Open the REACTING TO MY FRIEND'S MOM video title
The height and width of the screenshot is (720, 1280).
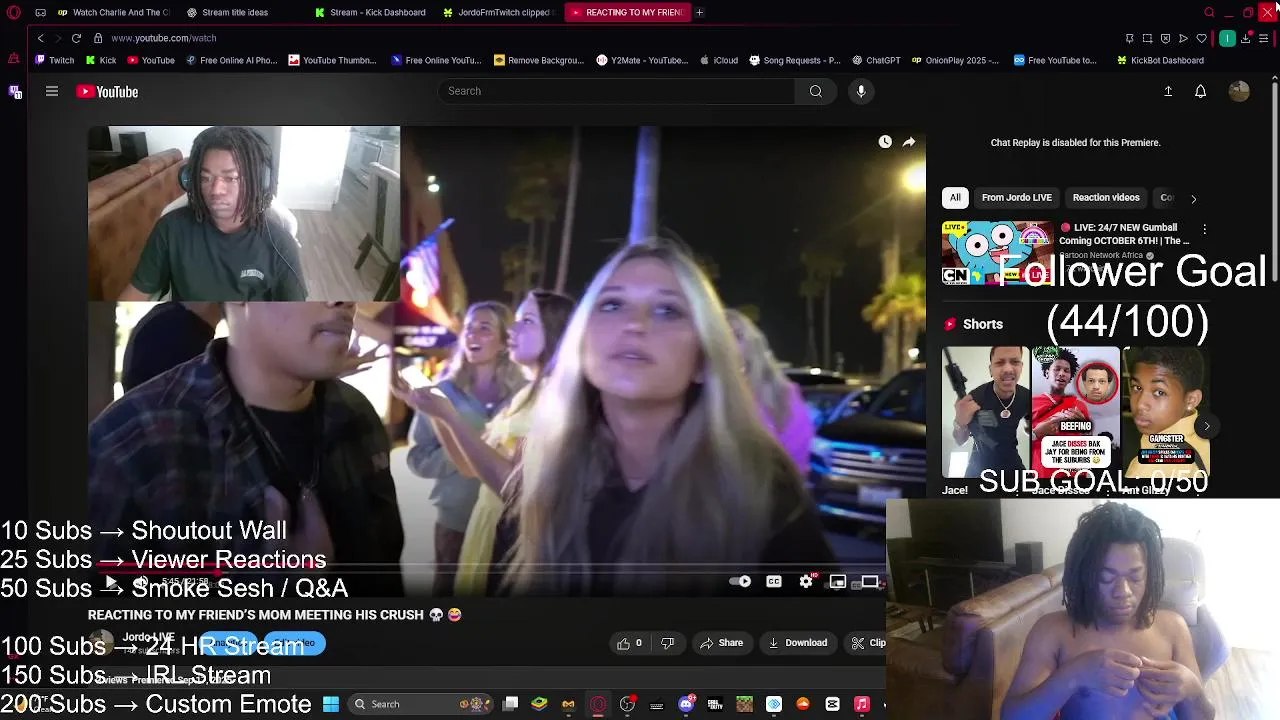click(x=275, y=615)
